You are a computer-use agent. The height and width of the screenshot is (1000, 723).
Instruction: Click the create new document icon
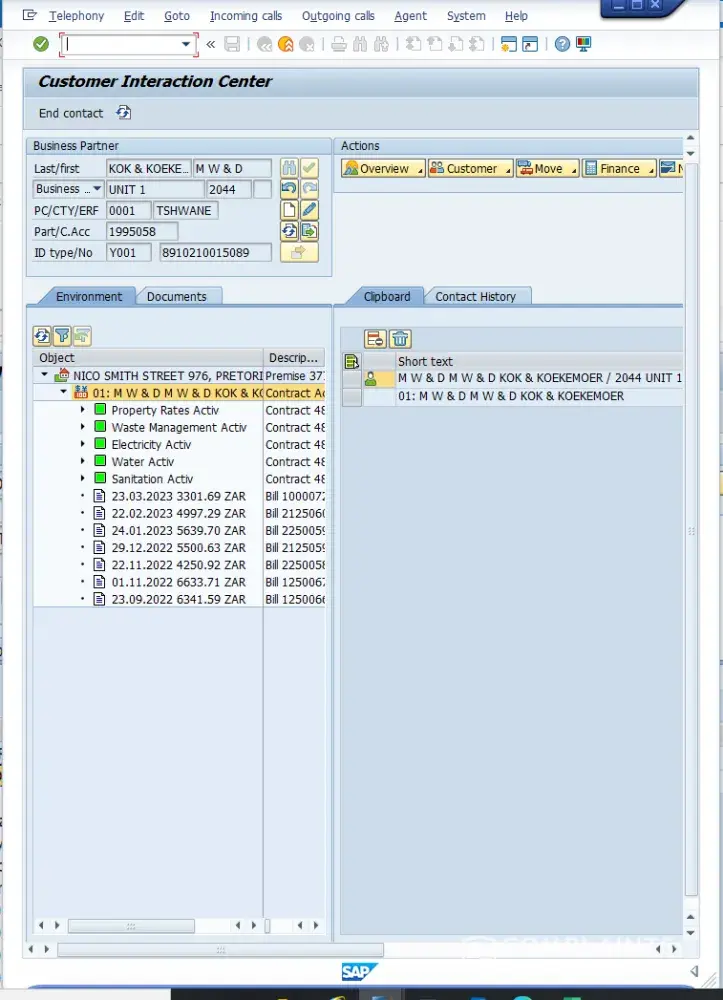289,210
